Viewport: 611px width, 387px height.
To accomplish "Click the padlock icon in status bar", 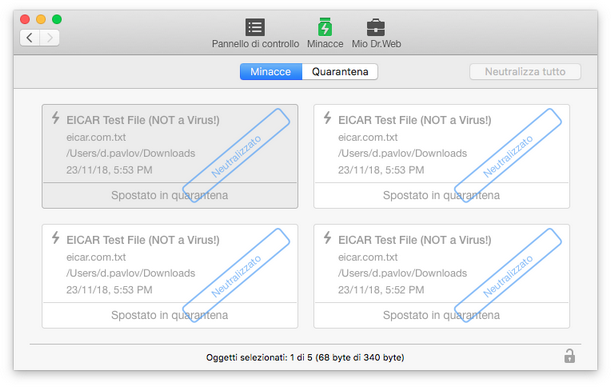I will pyautogui.click(x=569, y=356).
